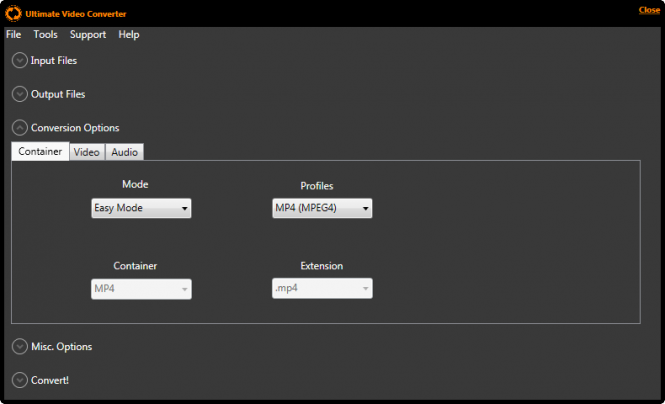Open the File menu
665x404 pixels.
click(14, 34)
